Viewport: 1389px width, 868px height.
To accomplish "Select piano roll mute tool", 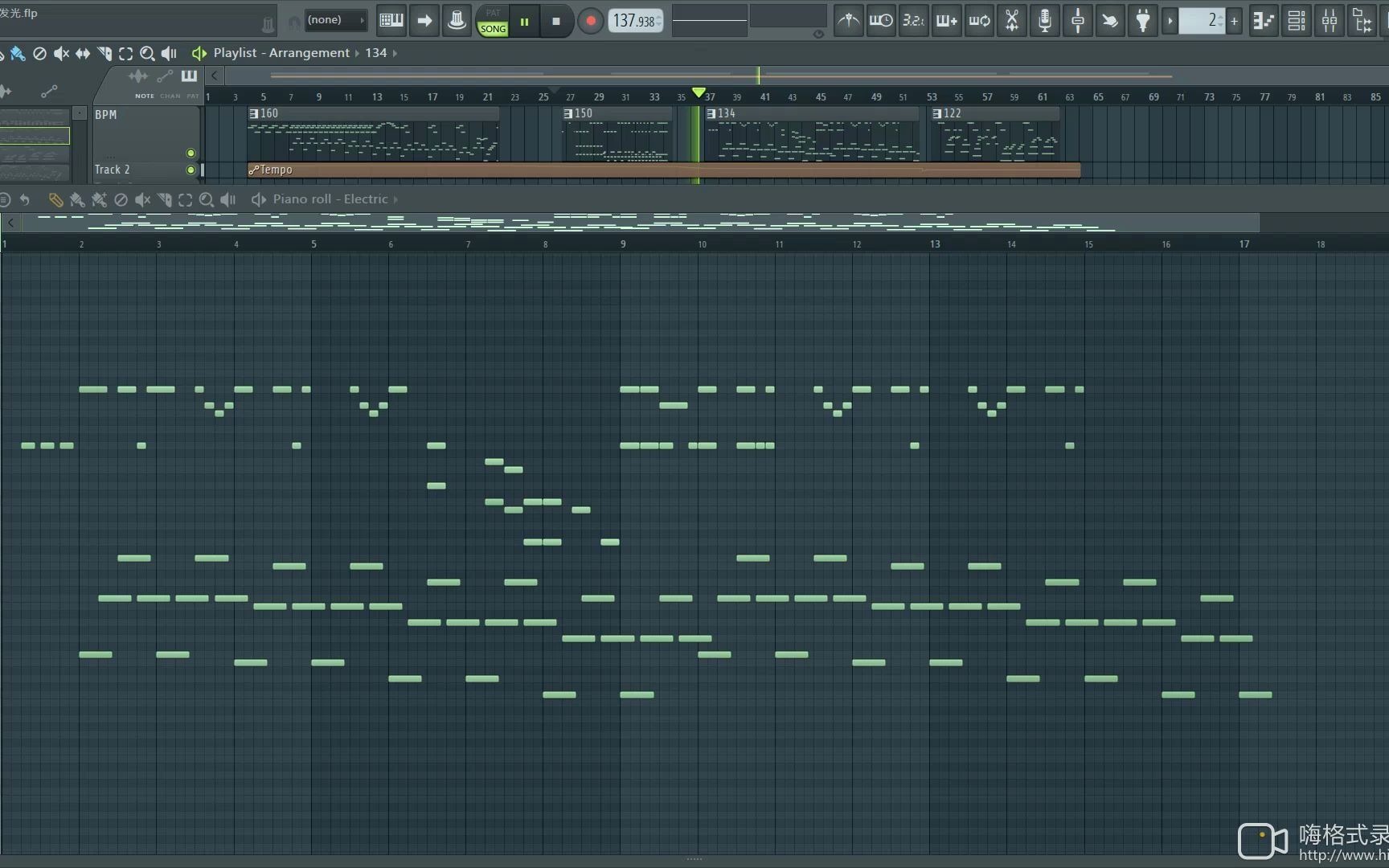I will 142,199.
